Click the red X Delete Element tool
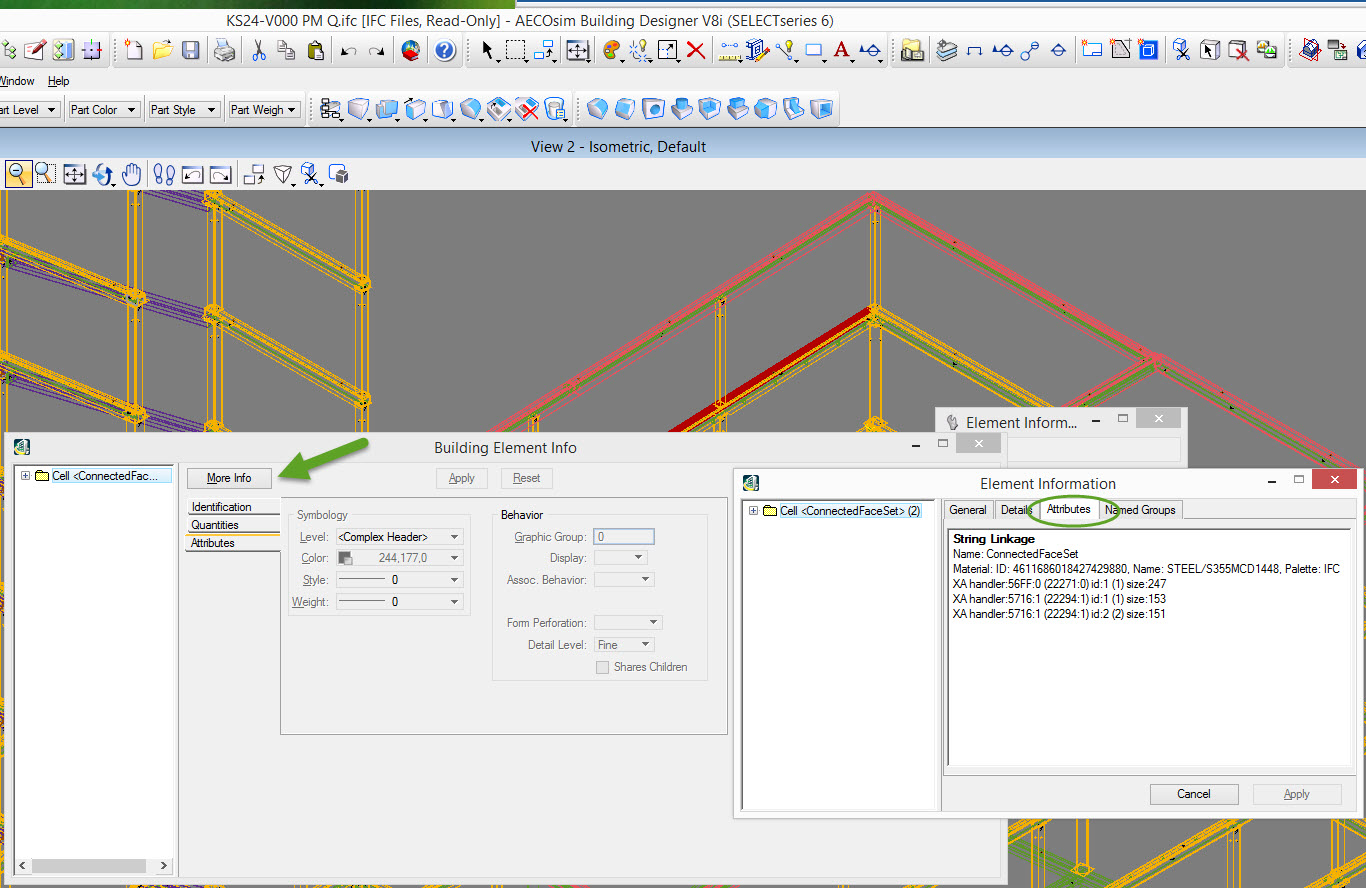1366x888 pixels. point(696,50)
